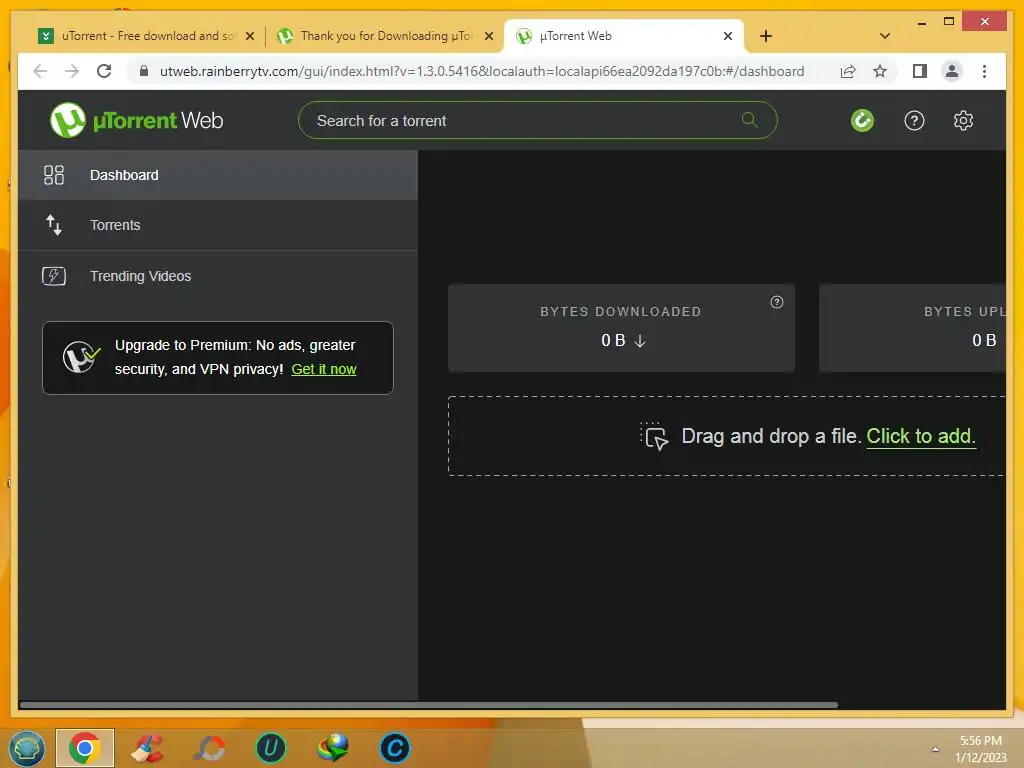The image size is (1024, 768).
Task: Click the share page icon in address bar
Action: point(848,71)
